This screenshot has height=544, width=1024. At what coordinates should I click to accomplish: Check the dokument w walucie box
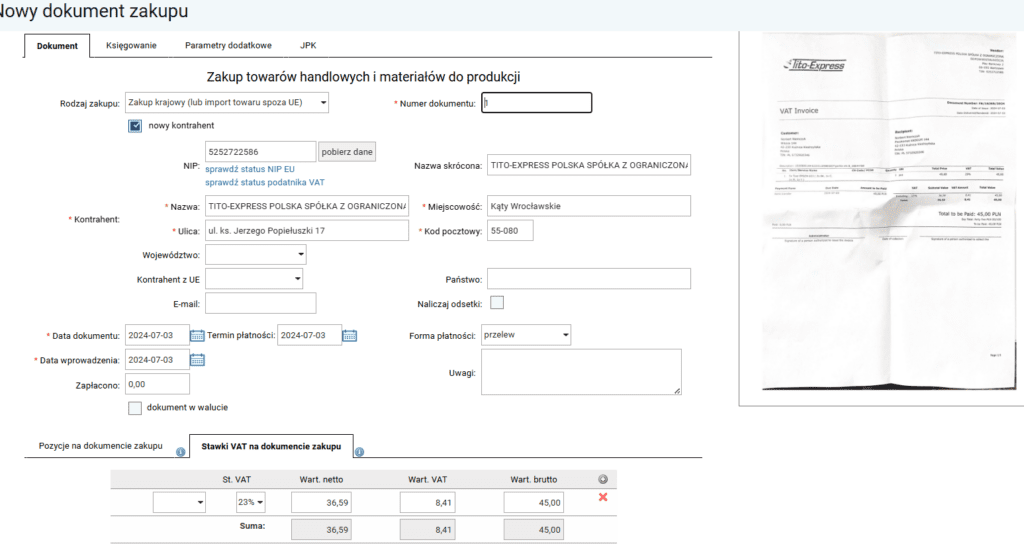coord(135,408)
